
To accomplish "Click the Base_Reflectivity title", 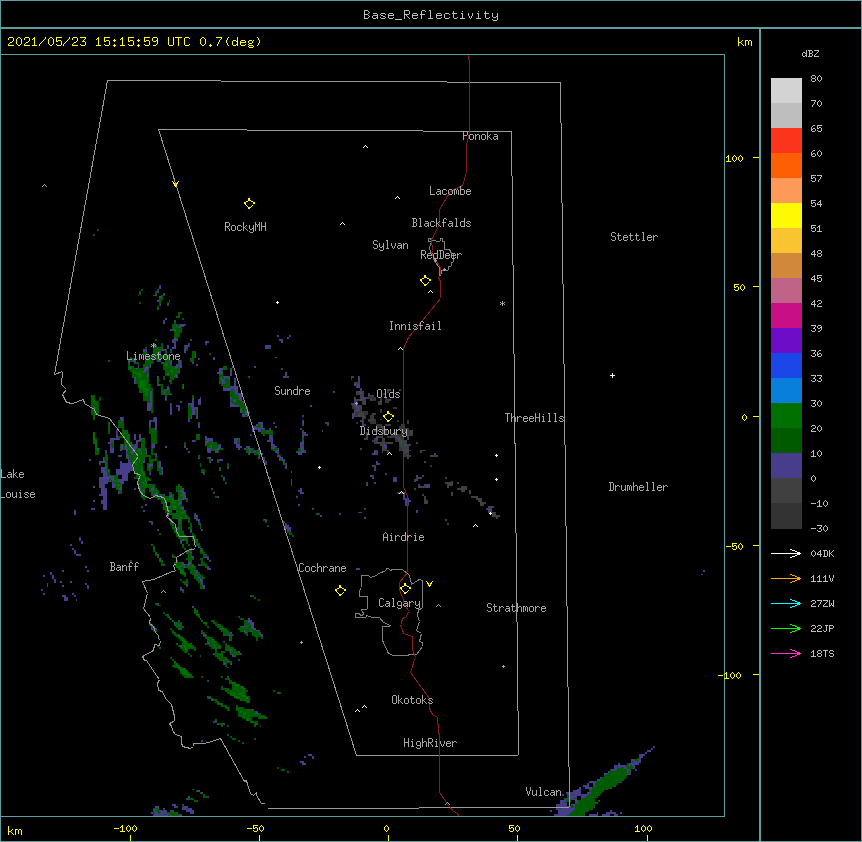I will coord(431,15).
